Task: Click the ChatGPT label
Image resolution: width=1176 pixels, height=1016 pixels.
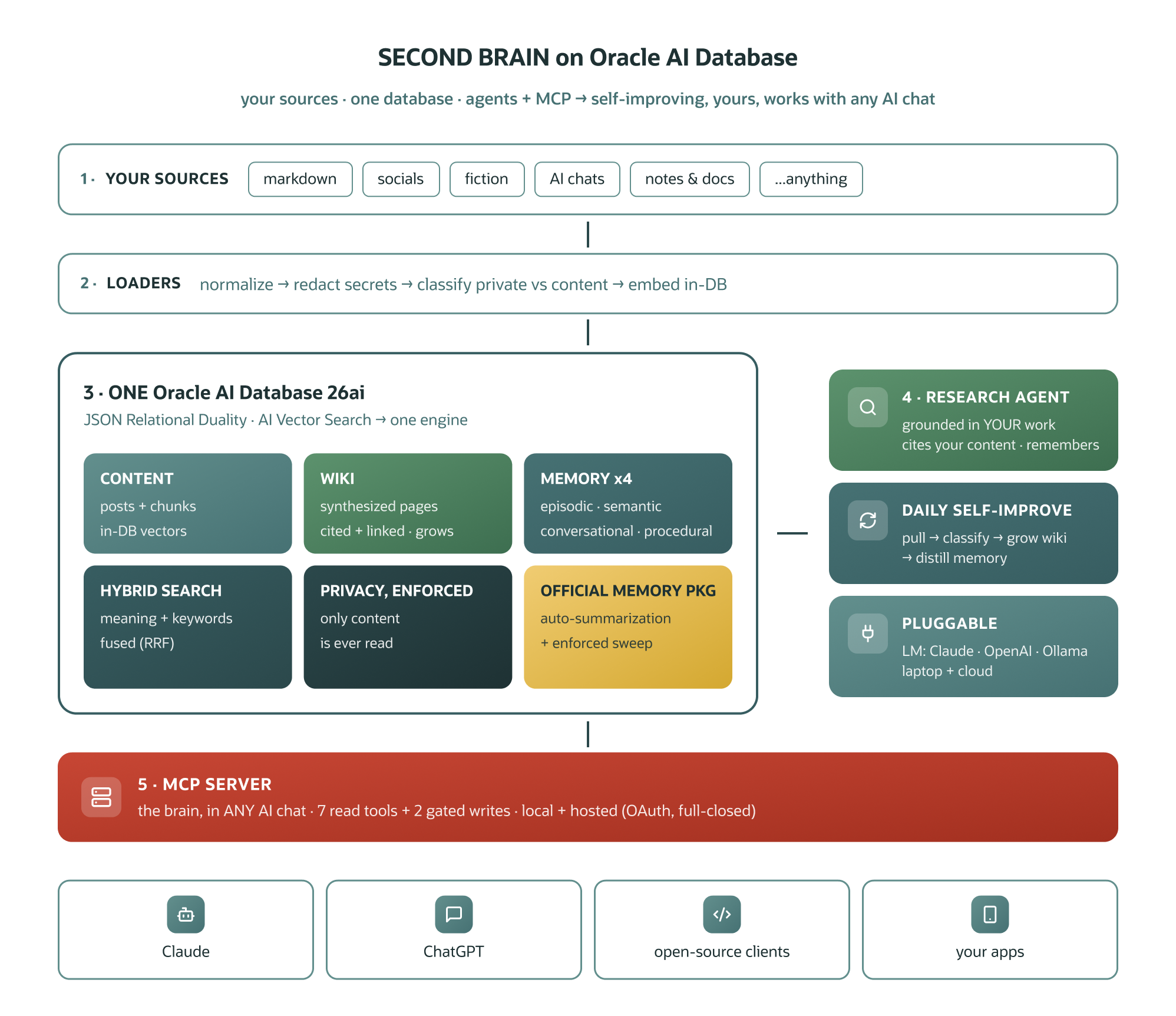Action: click(x=454, y=952)
